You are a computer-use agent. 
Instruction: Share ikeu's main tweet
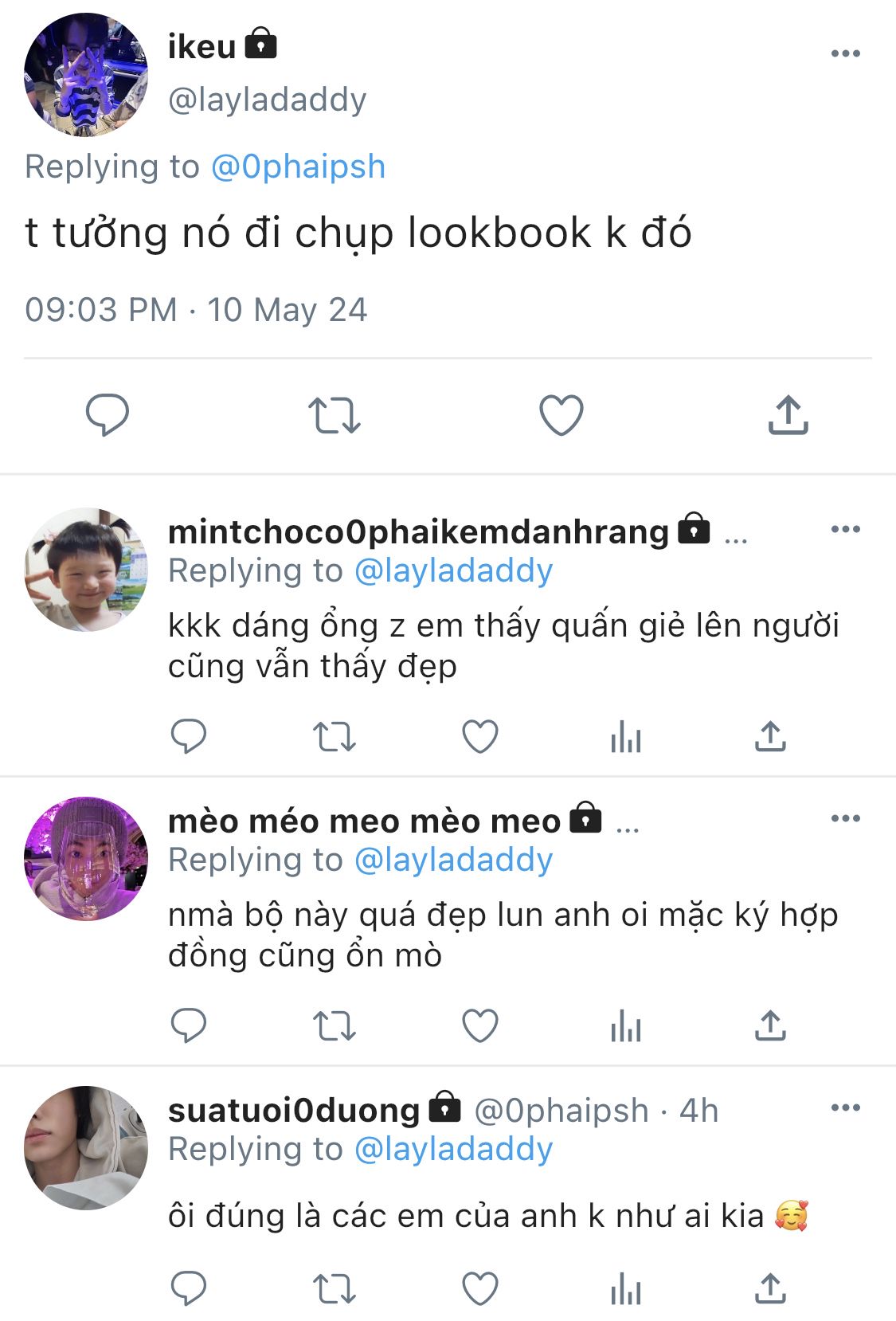788,414
